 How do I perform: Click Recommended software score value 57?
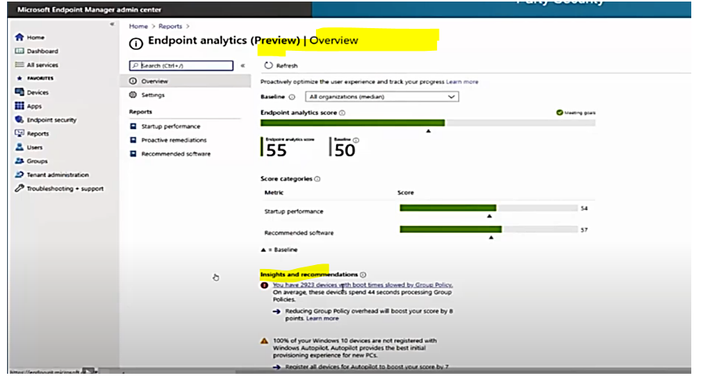pyautogui.click(x=584, y=230)
